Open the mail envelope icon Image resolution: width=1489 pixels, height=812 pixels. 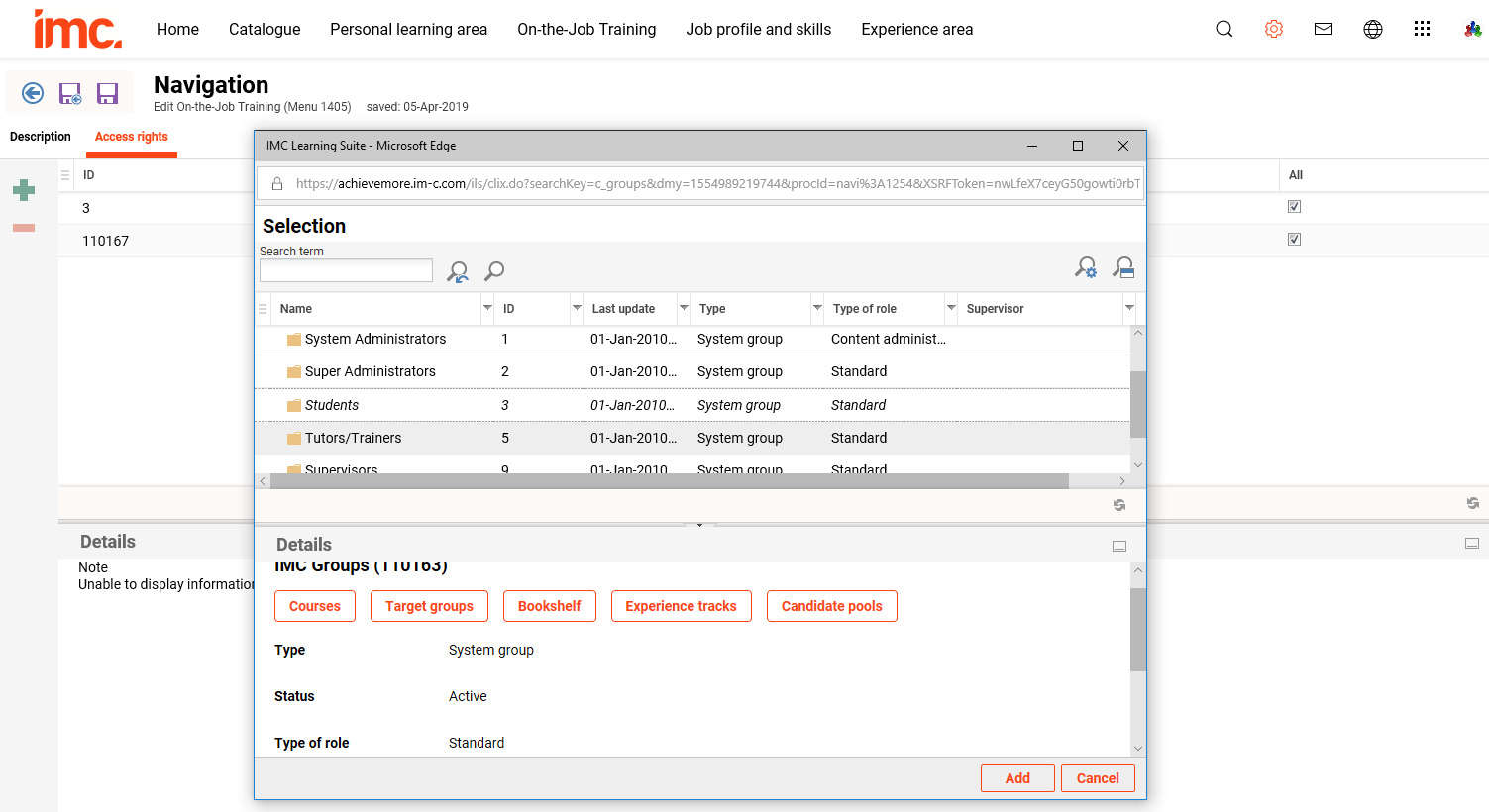pos(1324,29)
